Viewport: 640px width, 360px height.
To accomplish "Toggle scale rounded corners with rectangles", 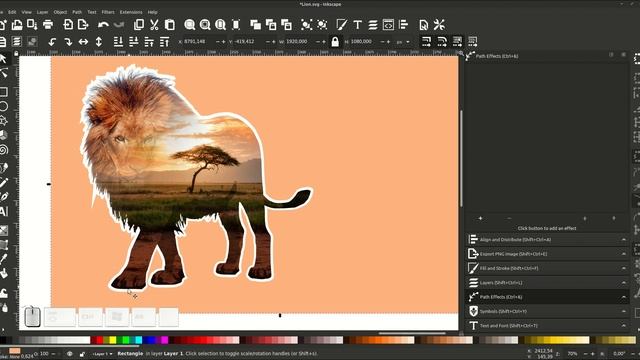I will coord(442,41).
